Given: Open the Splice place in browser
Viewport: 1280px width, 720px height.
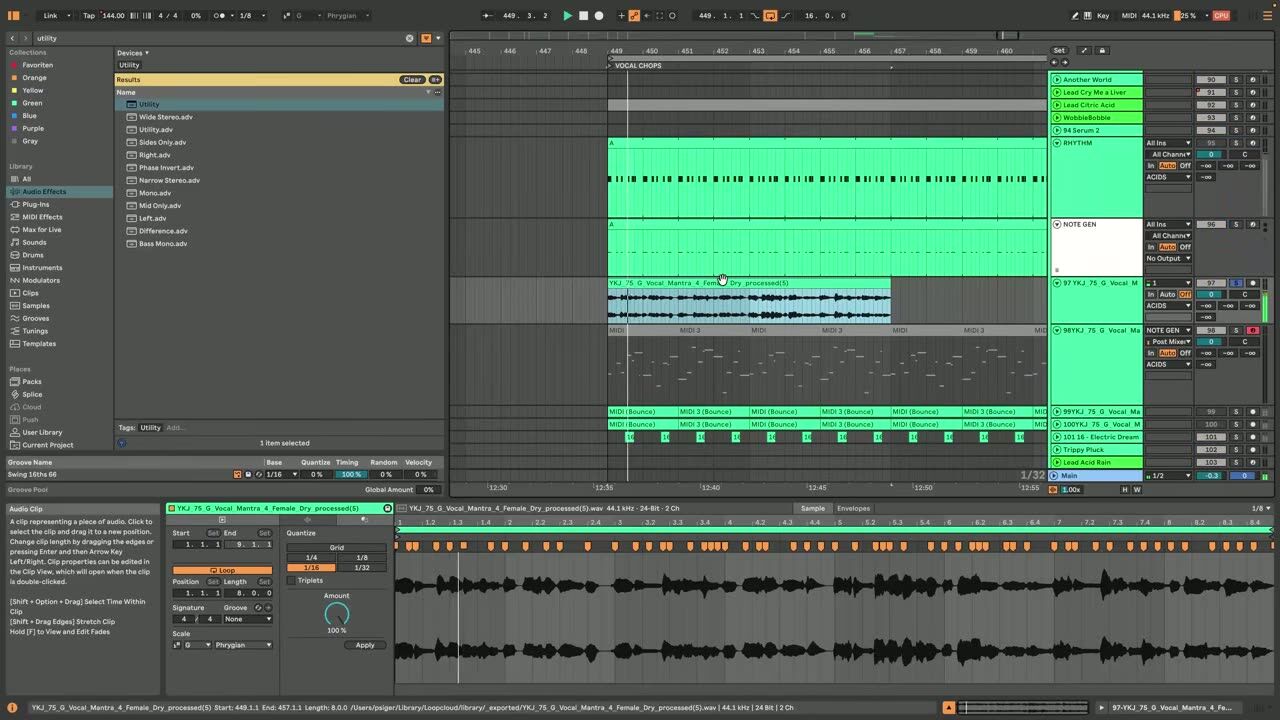Looking at the screenshot, I should 32,395.
